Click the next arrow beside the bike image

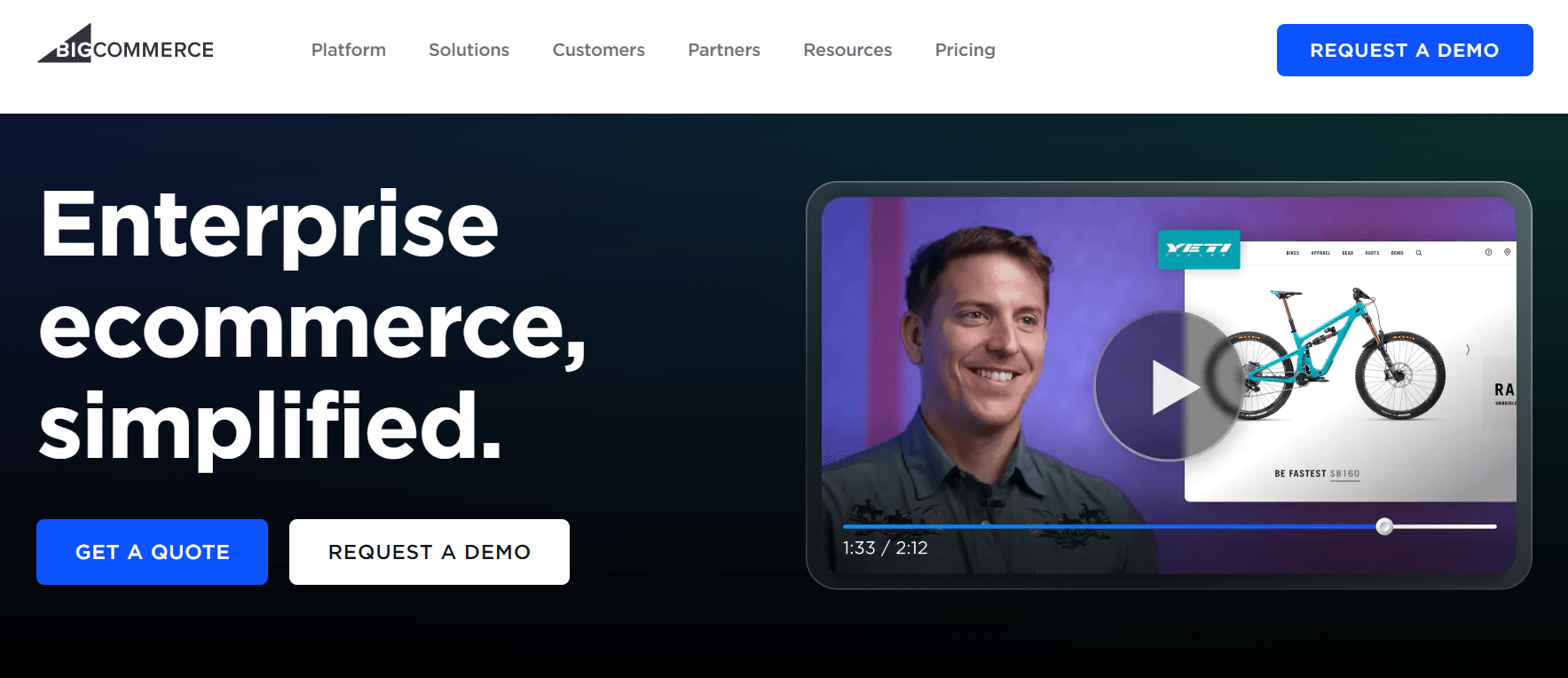click(1468, 350)
